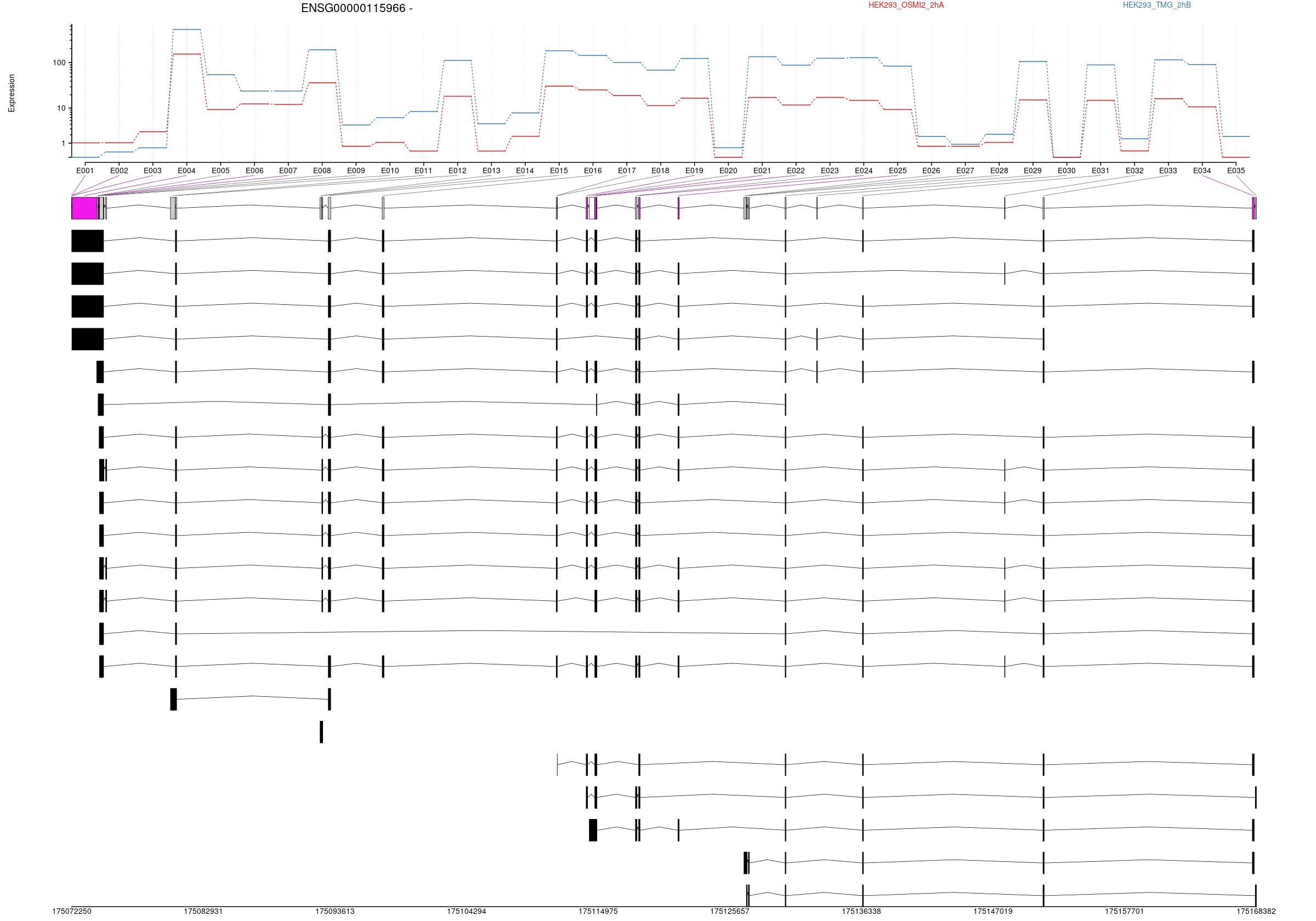Image resolution: width=1316 pixels, height=921 pixels.
Task: Click the exon label E004
Action: (x=186, y=171)
